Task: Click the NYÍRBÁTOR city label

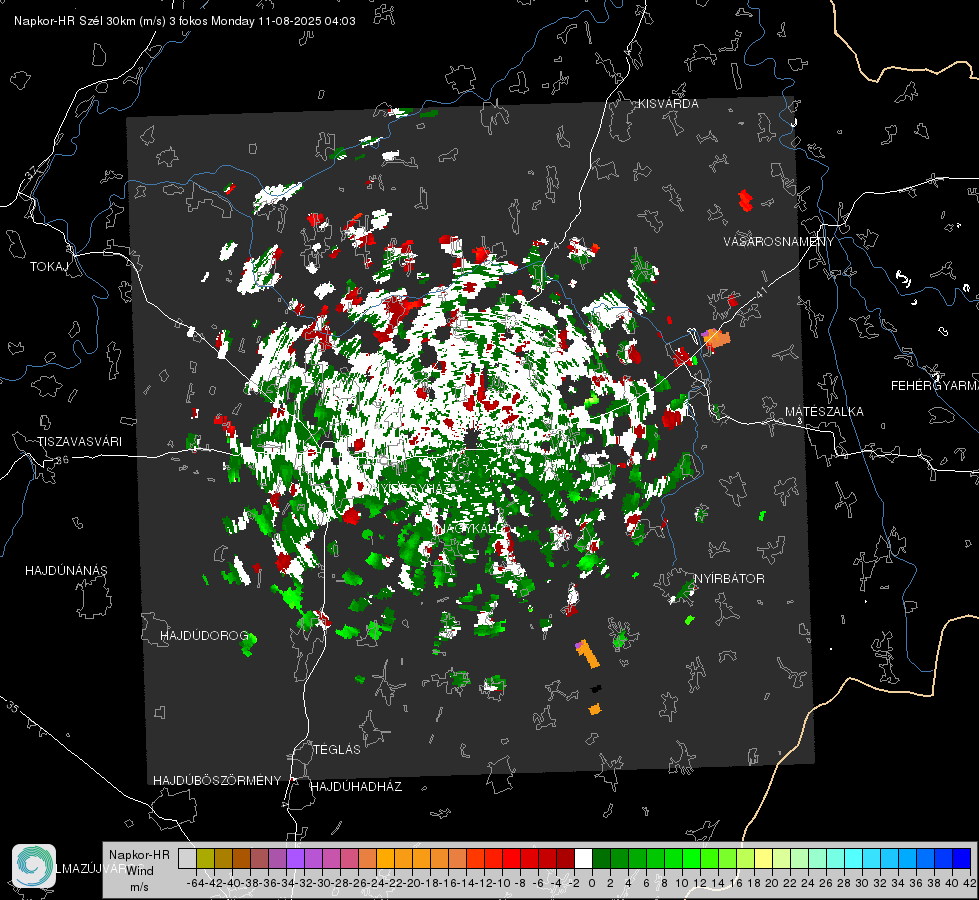Action: click(x=729, y=578)
